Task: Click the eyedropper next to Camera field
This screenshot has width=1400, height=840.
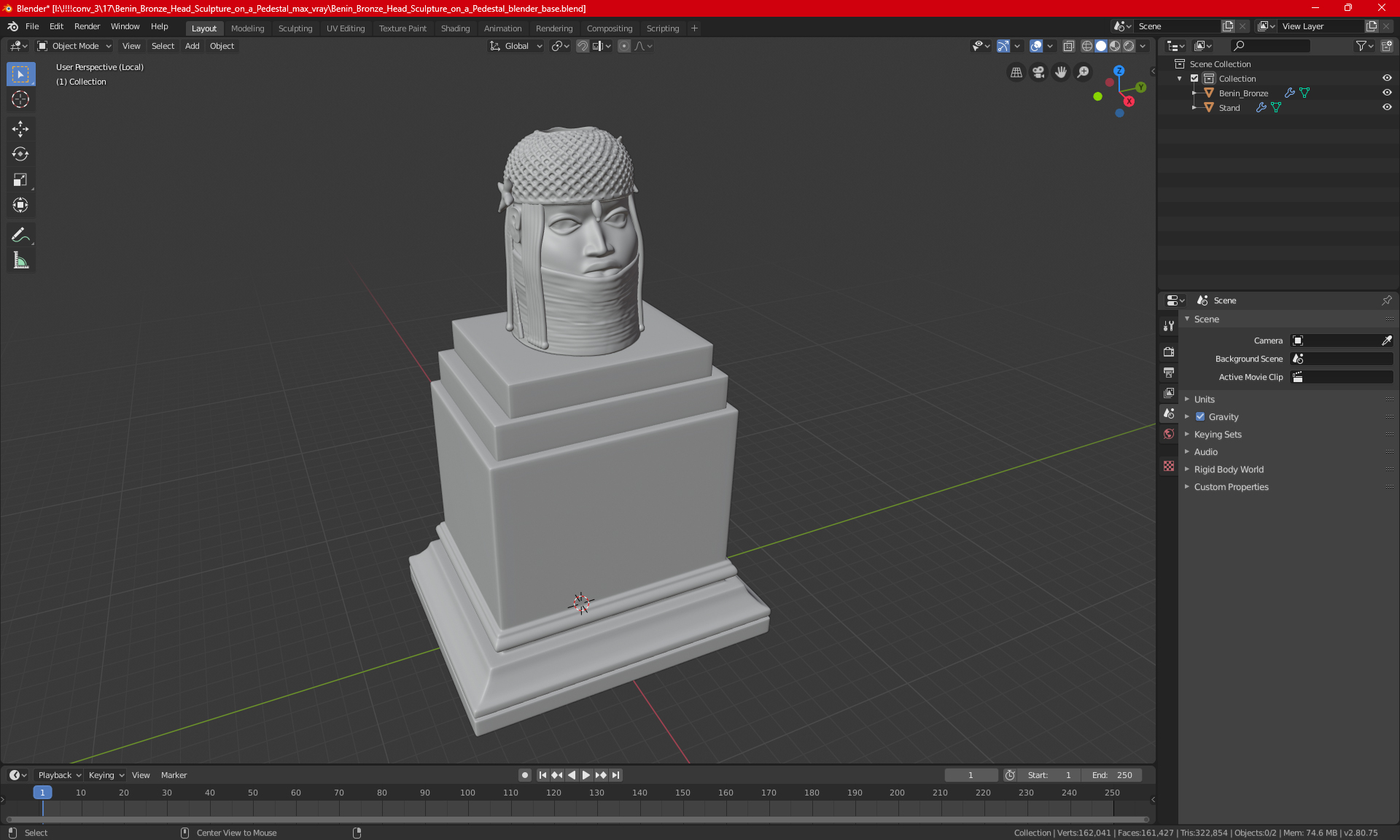Action: pos(1386,341)
